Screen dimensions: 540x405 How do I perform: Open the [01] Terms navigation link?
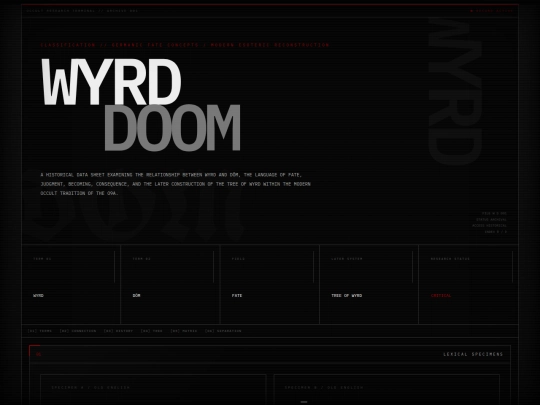40,331
